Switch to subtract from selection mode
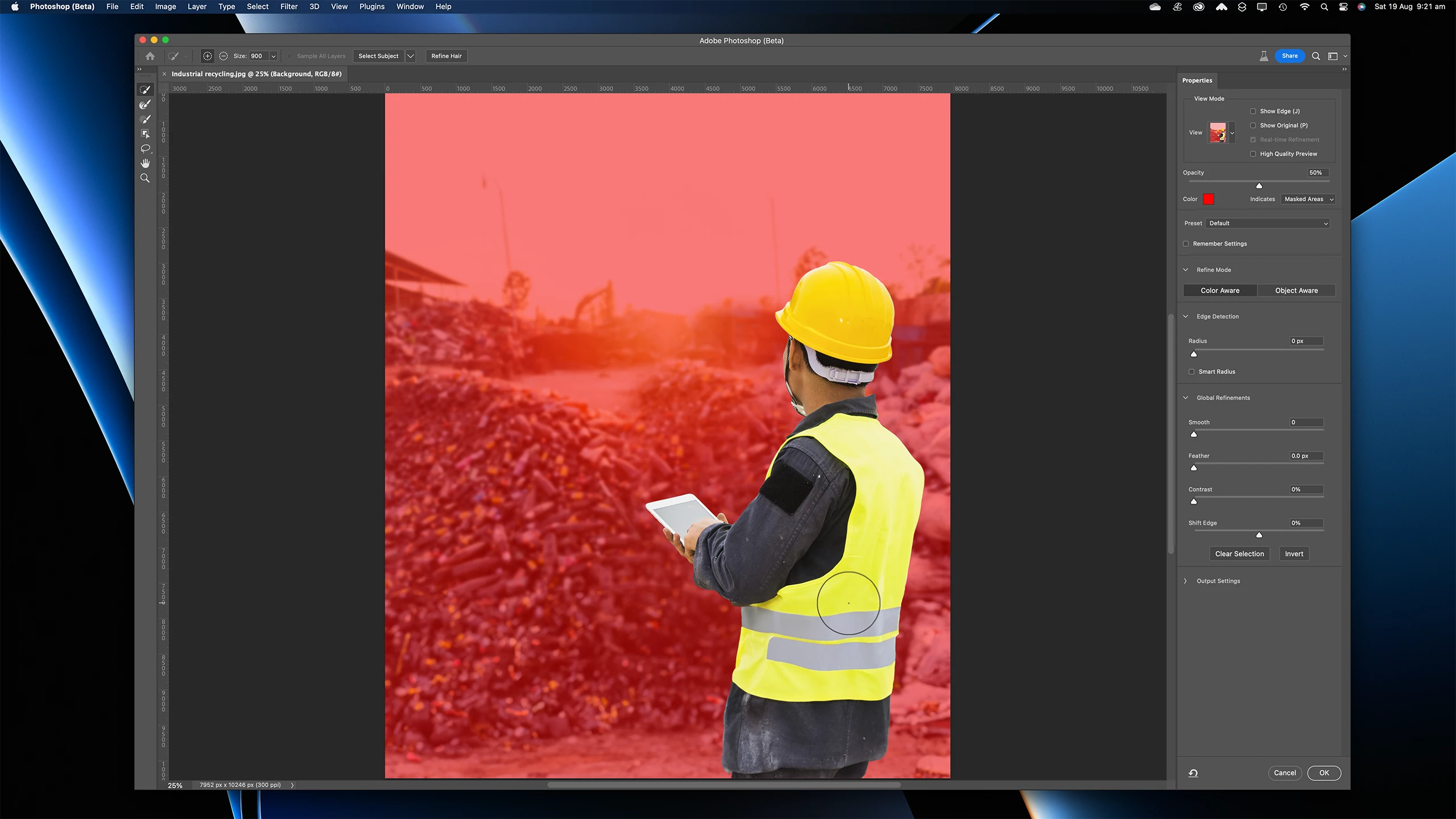Viewport: 1456px width, 819px height. pyautogui.click(x=224, y=56)
